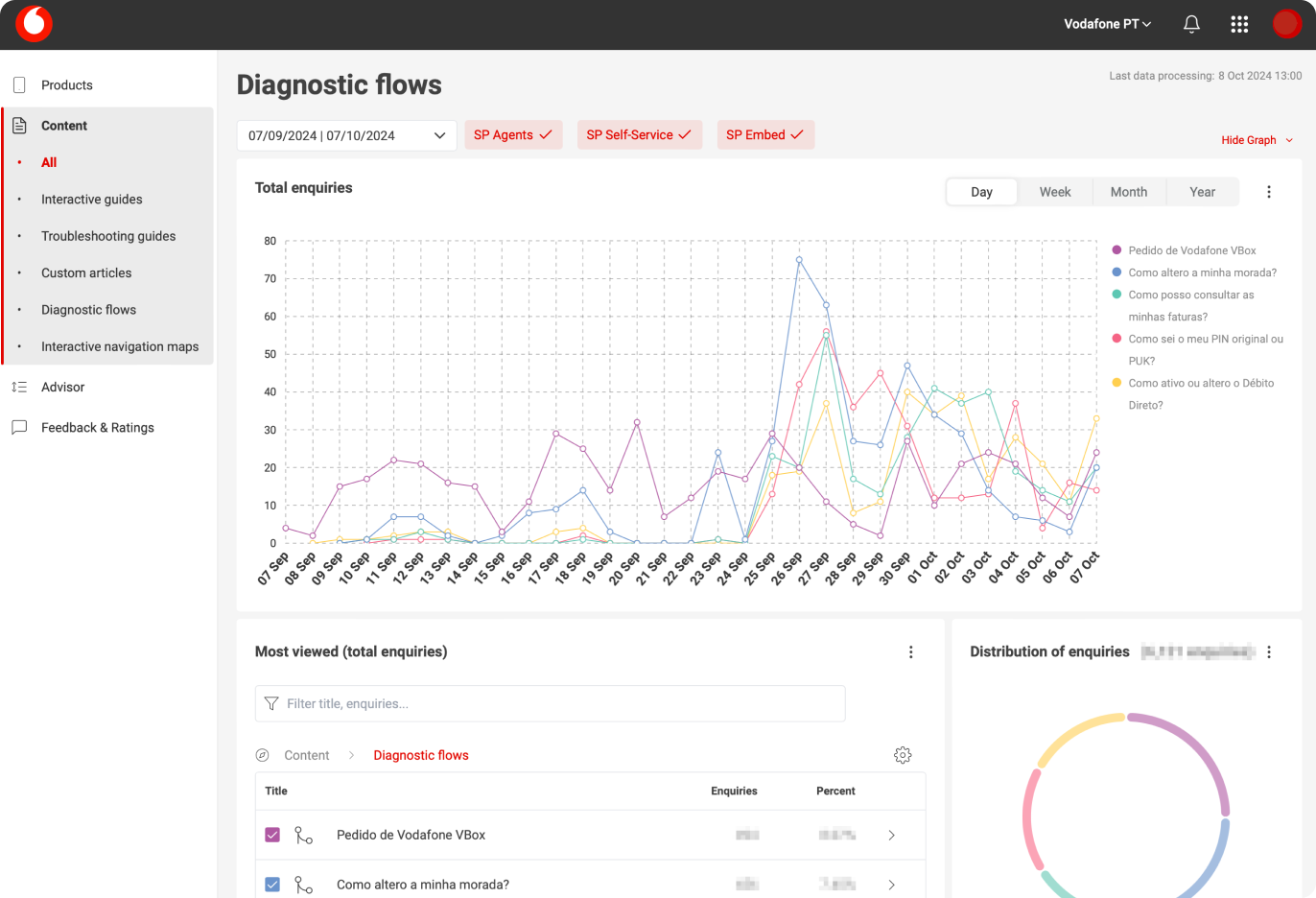Toggle the SP Embed filter

pos(764,135)
